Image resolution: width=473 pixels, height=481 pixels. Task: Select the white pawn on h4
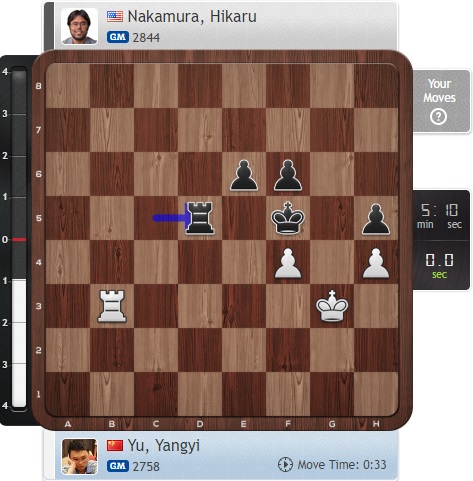pos(376,263)
